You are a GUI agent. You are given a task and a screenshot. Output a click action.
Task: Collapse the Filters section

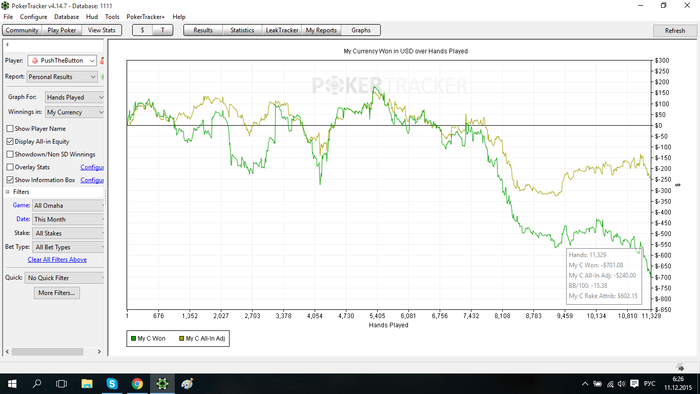coord(8,192)
